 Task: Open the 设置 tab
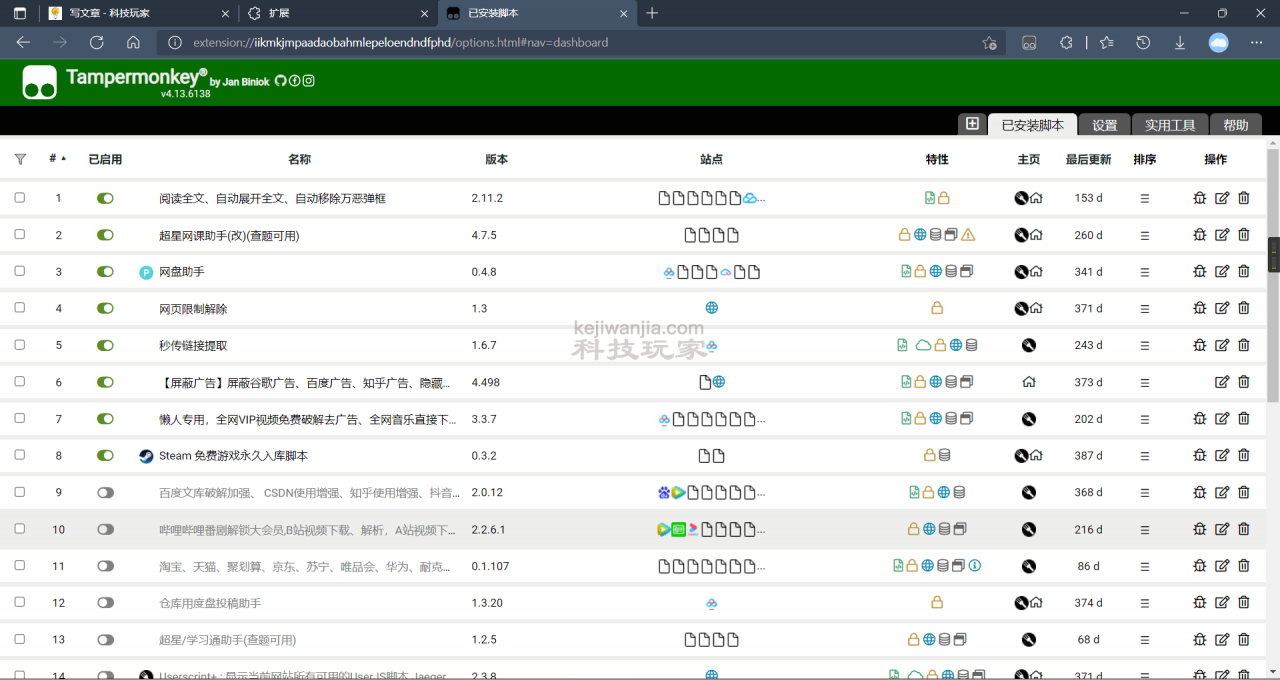pos(1104,125)
